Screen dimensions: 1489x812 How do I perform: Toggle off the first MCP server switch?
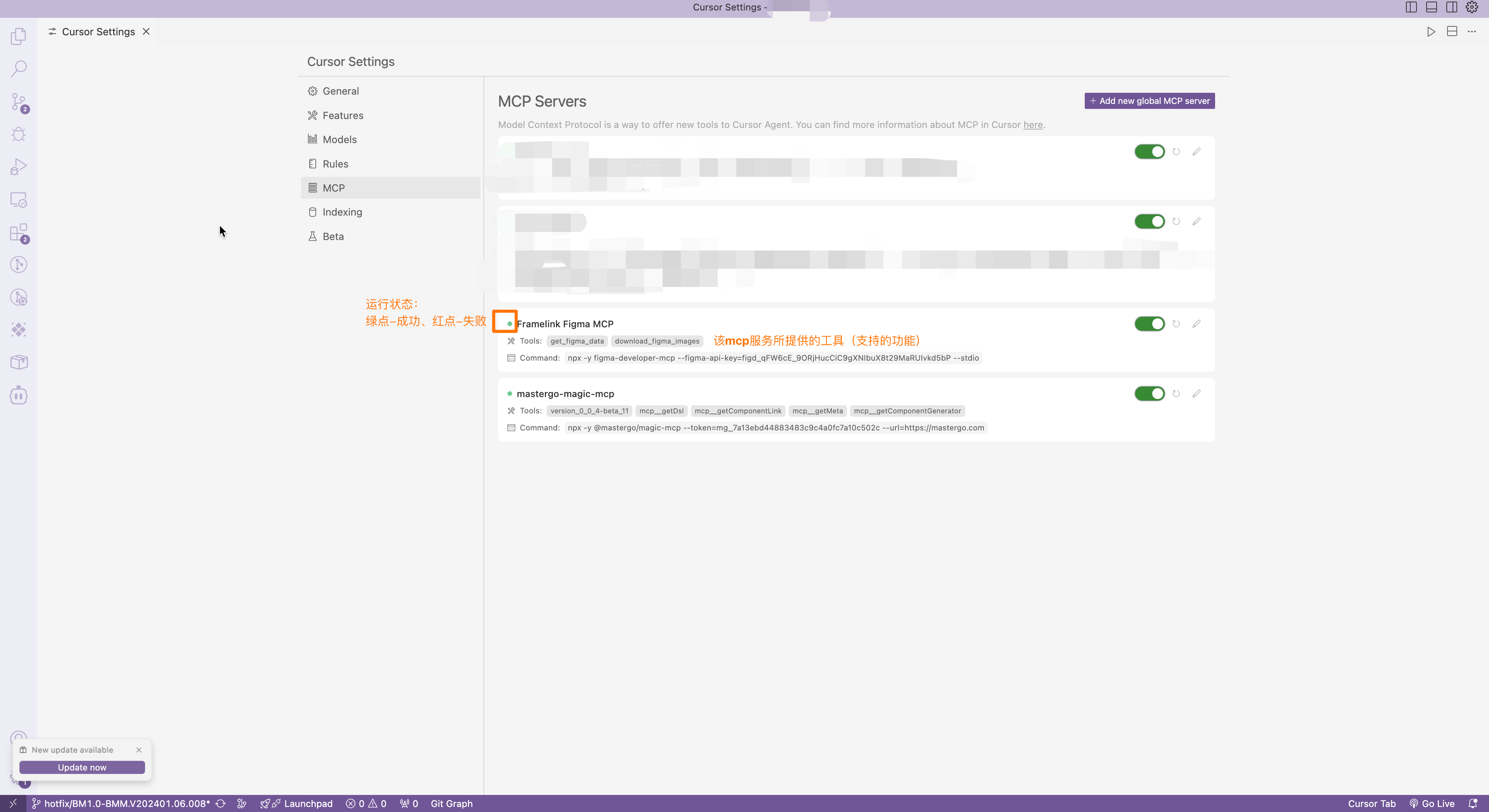click(1149, 151)
